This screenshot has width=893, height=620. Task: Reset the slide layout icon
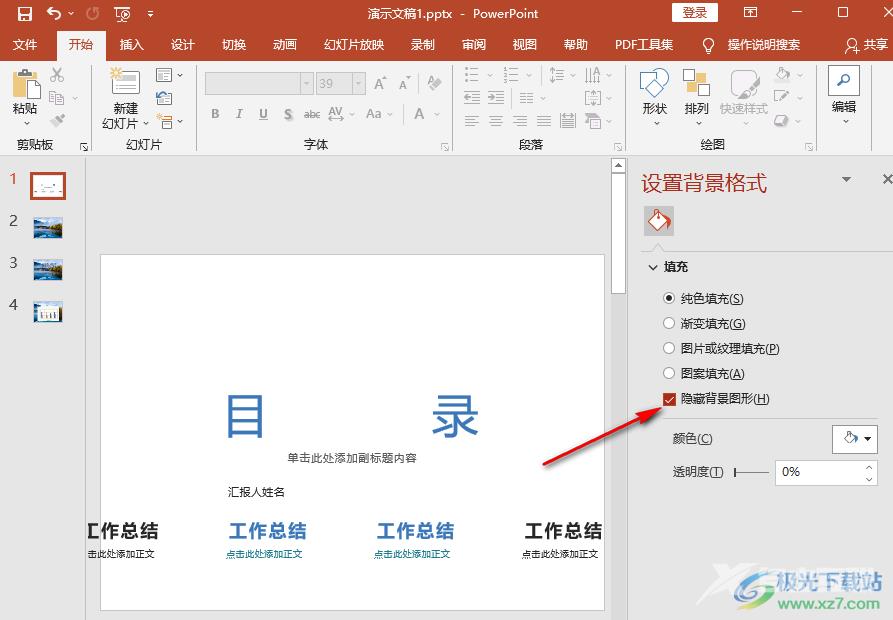click(164, 98)
